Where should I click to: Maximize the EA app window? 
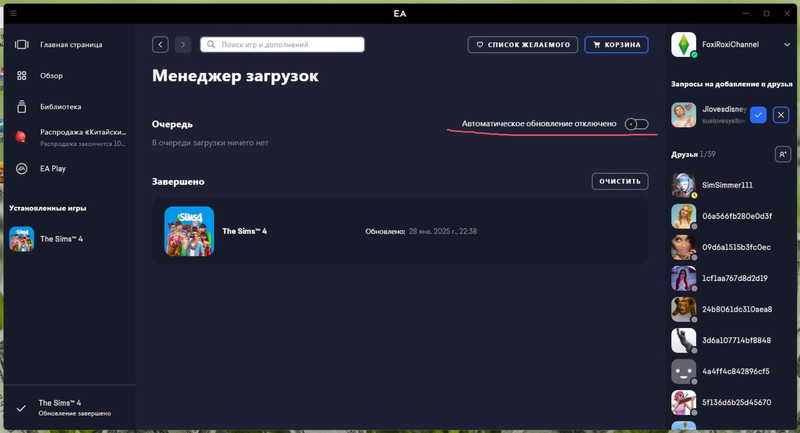[766, 13]
